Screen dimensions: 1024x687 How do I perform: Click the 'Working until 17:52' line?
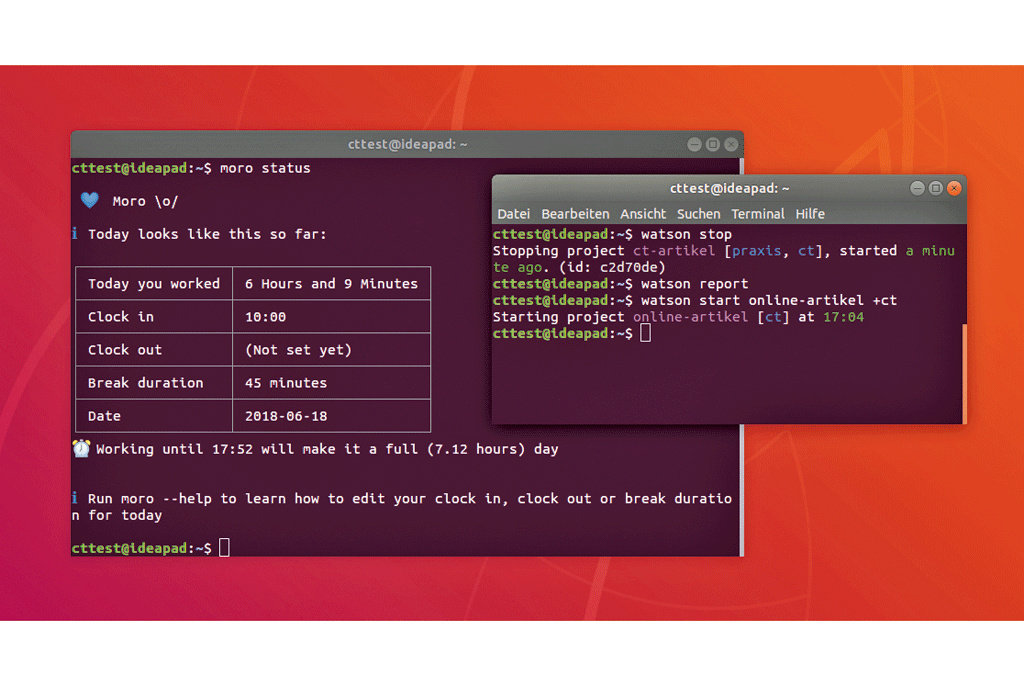pyautogui.click(x=327, y=449)
